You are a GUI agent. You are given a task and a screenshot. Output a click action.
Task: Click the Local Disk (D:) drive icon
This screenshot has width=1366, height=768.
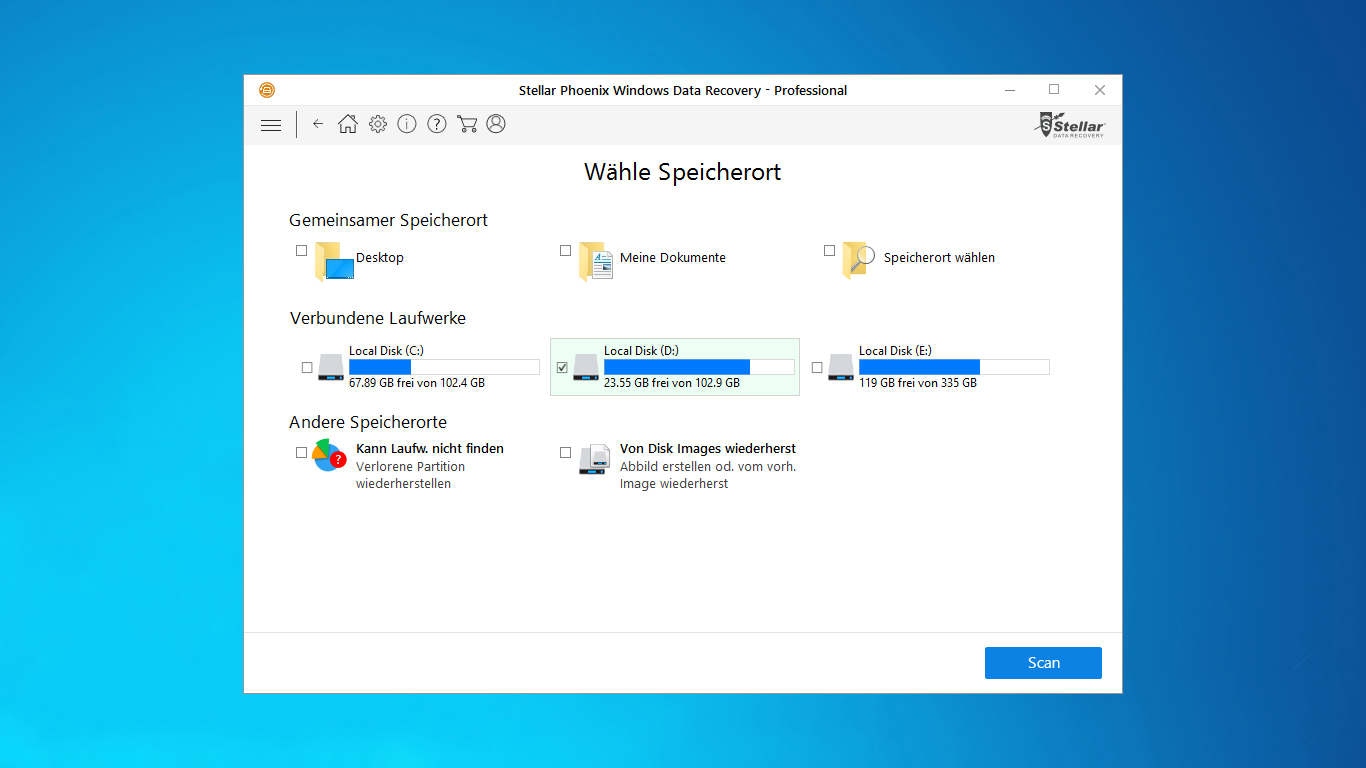click(x=586, y=368)
